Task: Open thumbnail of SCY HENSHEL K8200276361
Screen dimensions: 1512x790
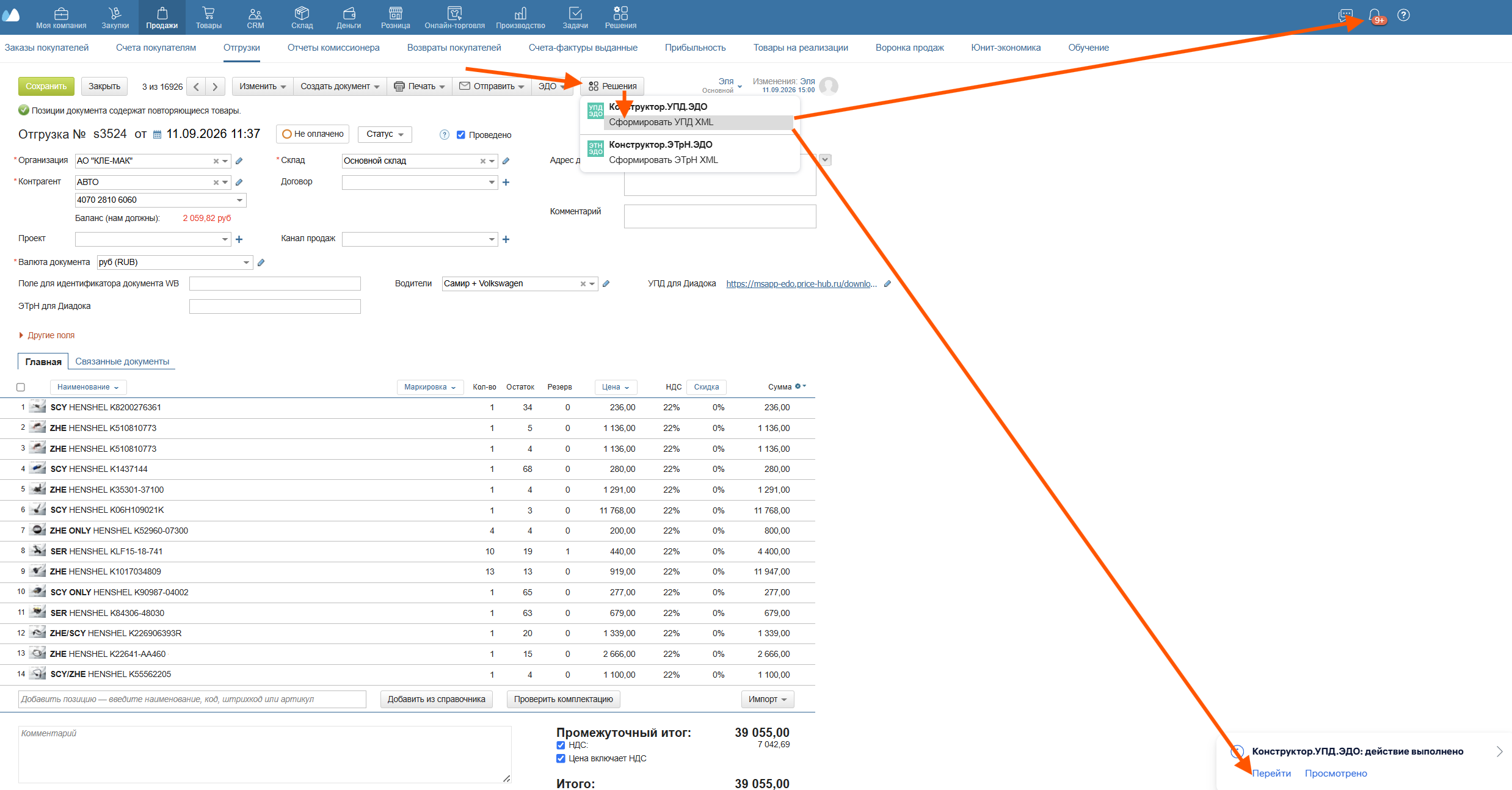Action: point(38,407)
